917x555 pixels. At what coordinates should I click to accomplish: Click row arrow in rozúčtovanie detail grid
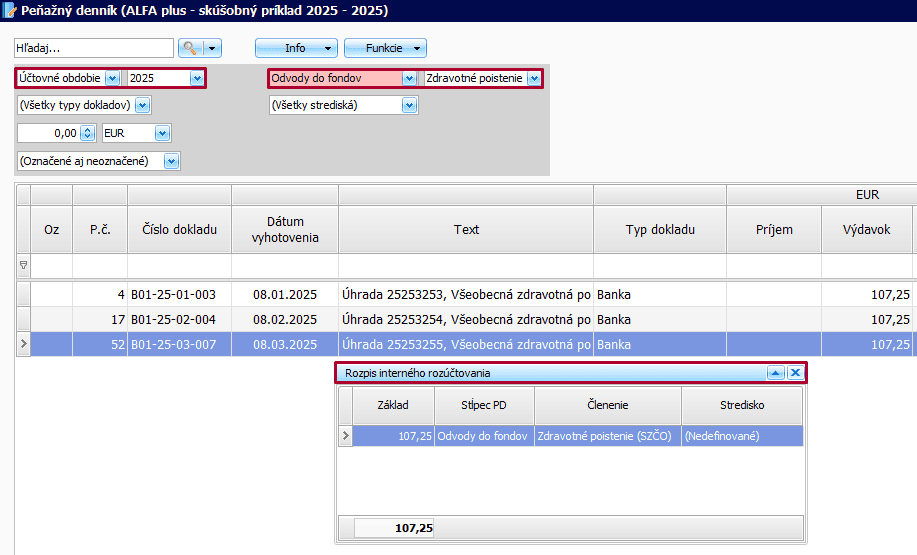click(346, 436)
